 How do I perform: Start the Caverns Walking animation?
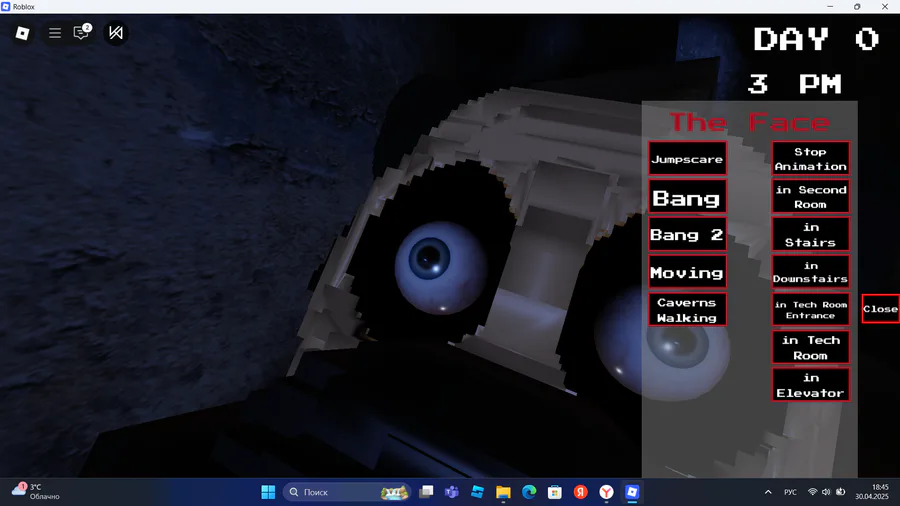[687, 310]
